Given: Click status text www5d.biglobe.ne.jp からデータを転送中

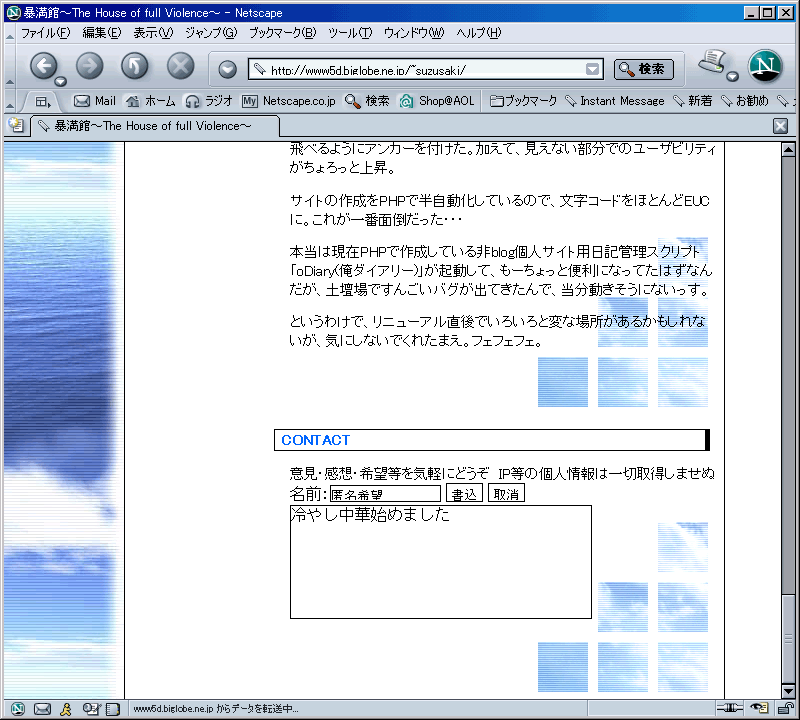Looking at the screenshot, I should [x=216, y=709].
